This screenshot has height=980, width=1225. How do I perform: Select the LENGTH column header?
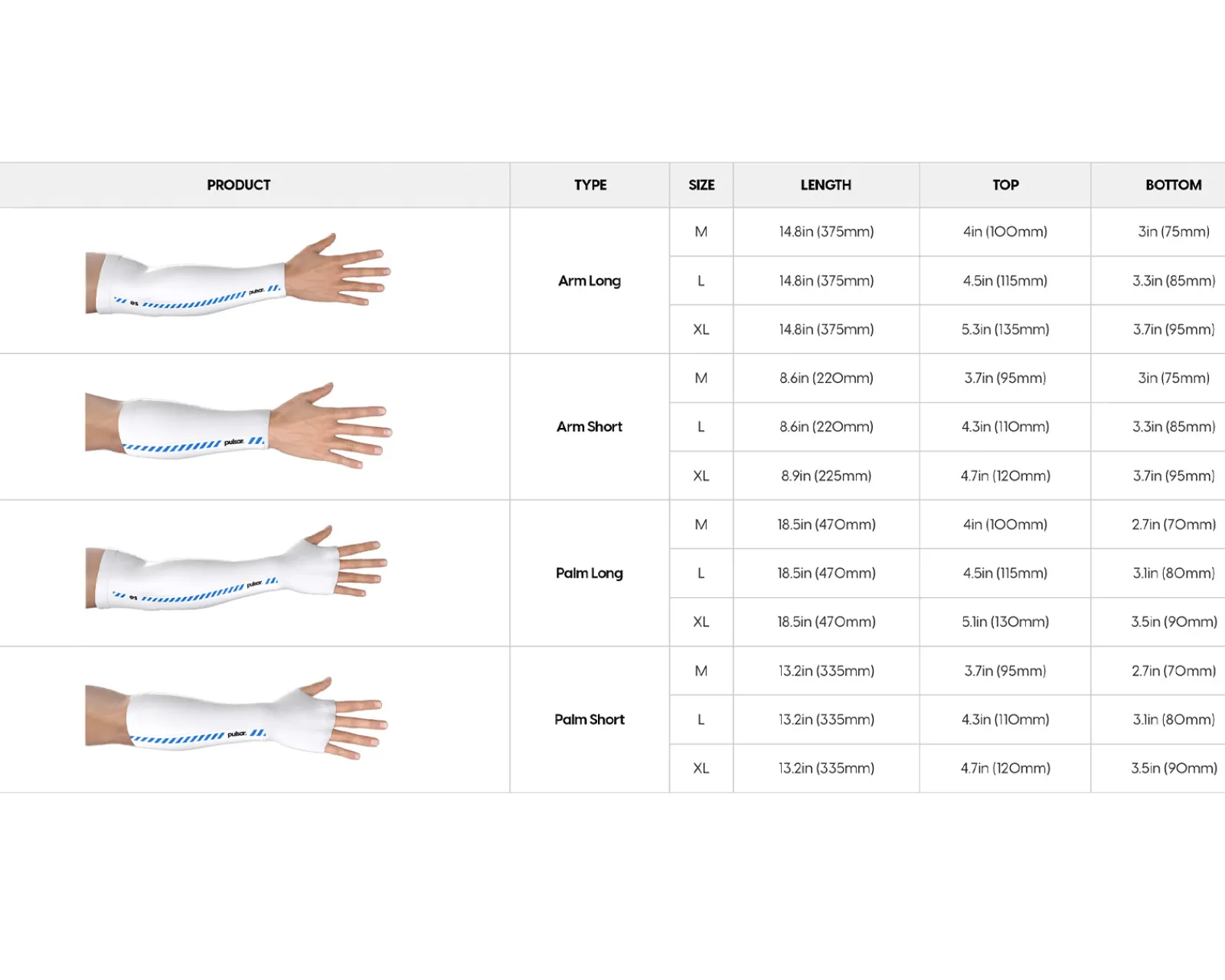point(825,185)
